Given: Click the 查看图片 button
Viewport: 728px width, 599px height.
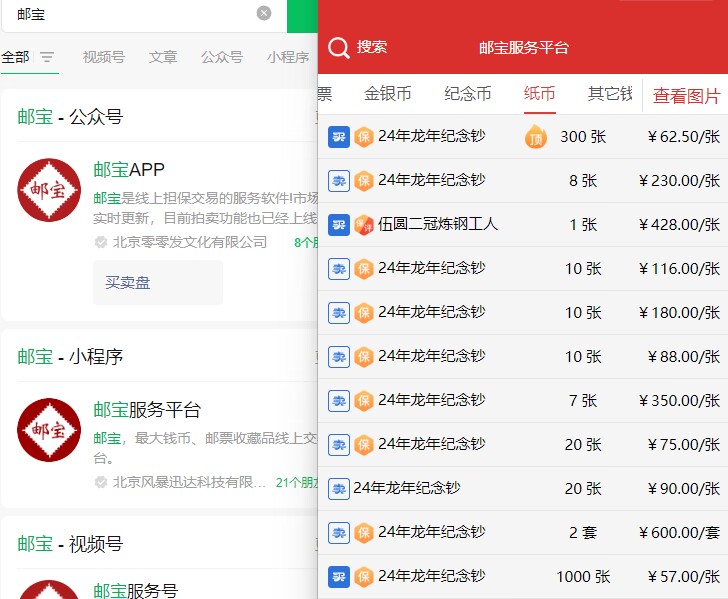Looking at the screenshot, I should coord(686,96).
